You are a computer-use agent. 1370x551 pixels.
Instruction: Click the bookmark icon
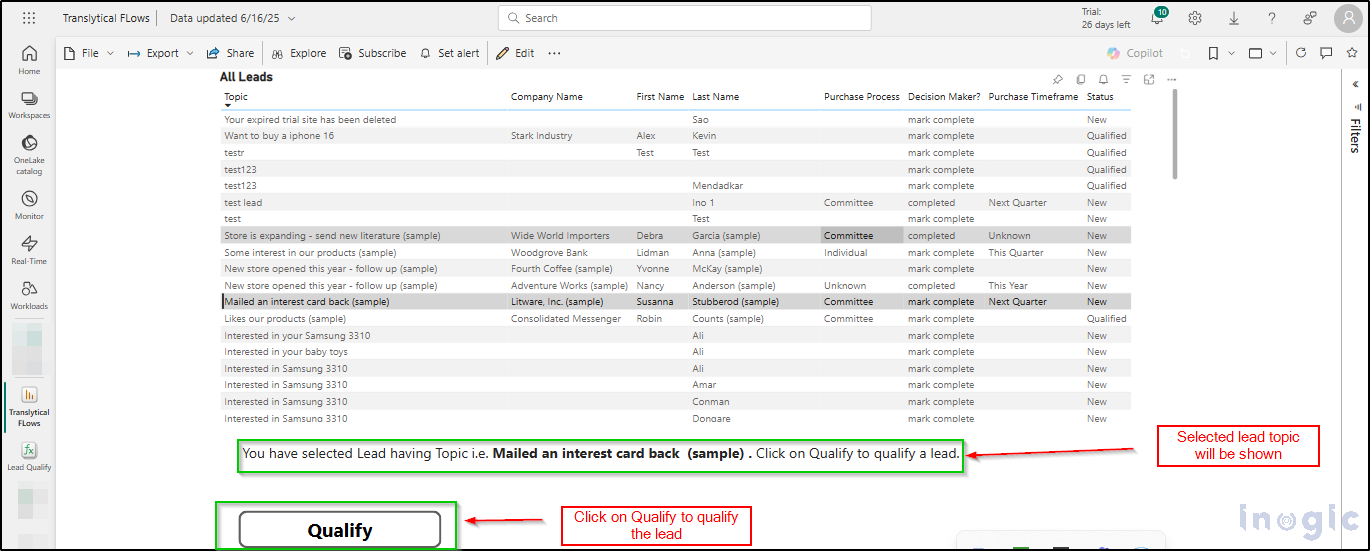(x=1212, y=53)
